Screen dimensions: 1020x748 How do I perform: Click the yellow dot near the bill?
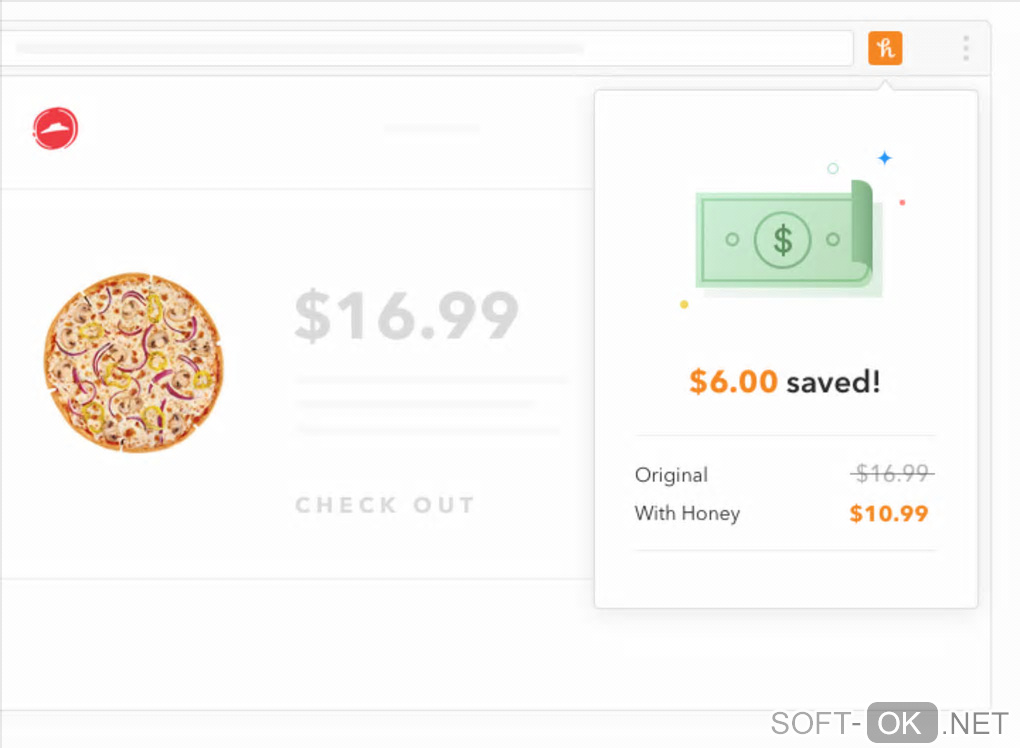coord(684,304)
